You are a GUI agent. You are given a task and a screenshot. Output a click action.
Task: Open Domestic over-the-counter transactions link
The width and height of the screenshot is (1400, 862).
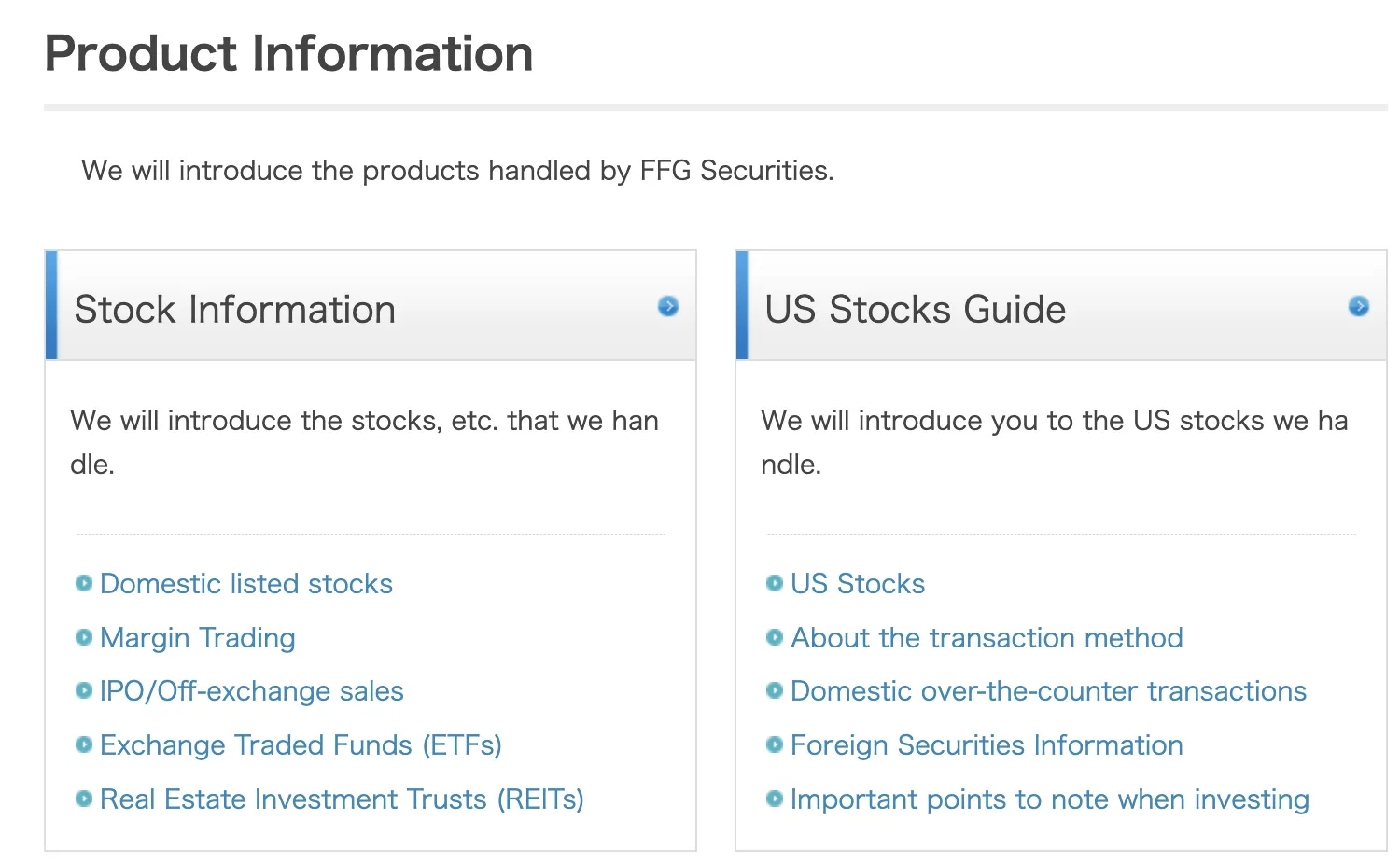pos(1048,691)
